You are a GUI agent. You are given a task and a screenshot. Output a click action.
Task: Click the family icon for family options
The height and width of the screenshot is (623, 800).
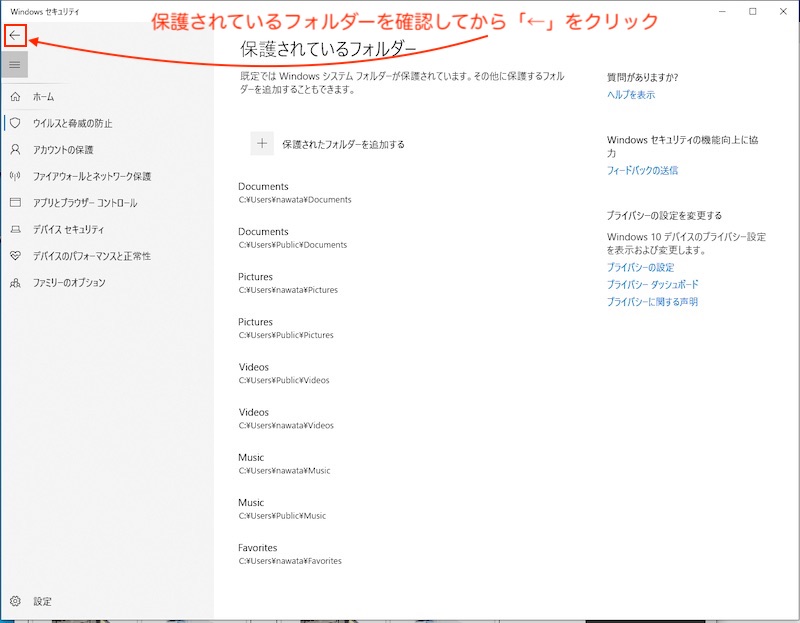point(15,282)
